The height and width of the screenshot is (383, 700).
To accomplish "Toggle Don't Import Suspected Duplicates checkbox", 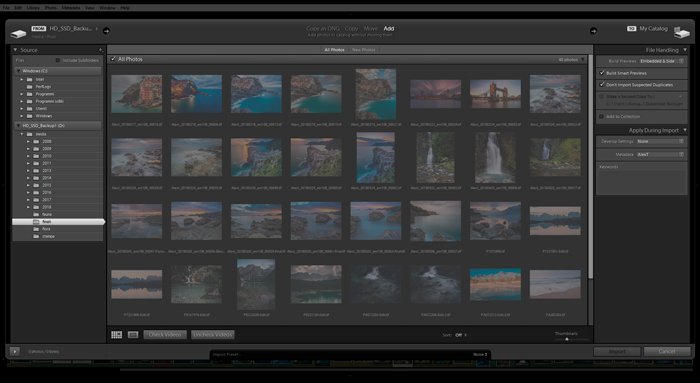I will 602,84.
